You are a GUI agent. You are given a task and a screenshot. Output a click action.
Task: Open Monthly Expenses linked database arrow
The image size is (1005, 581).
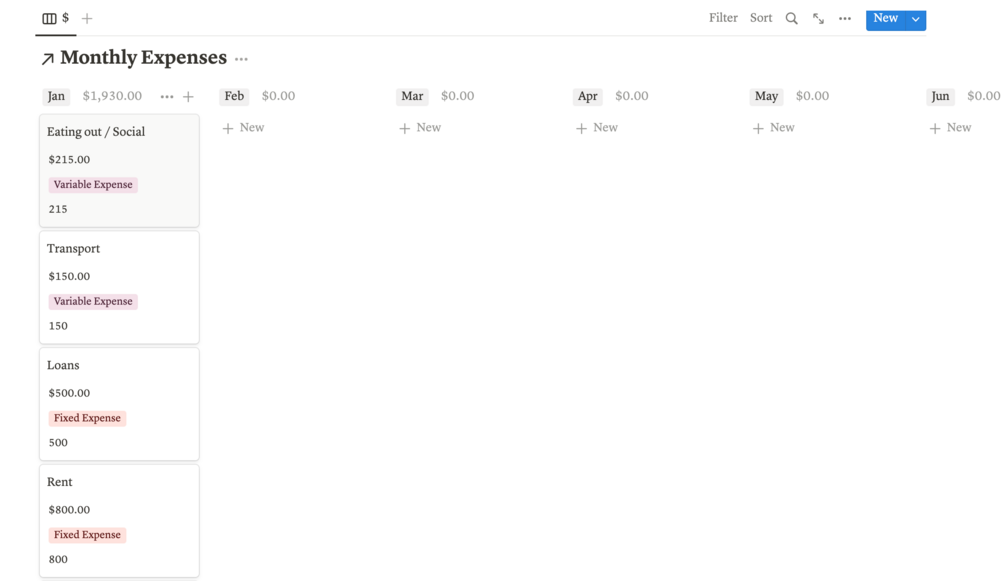tap(47, 59)
